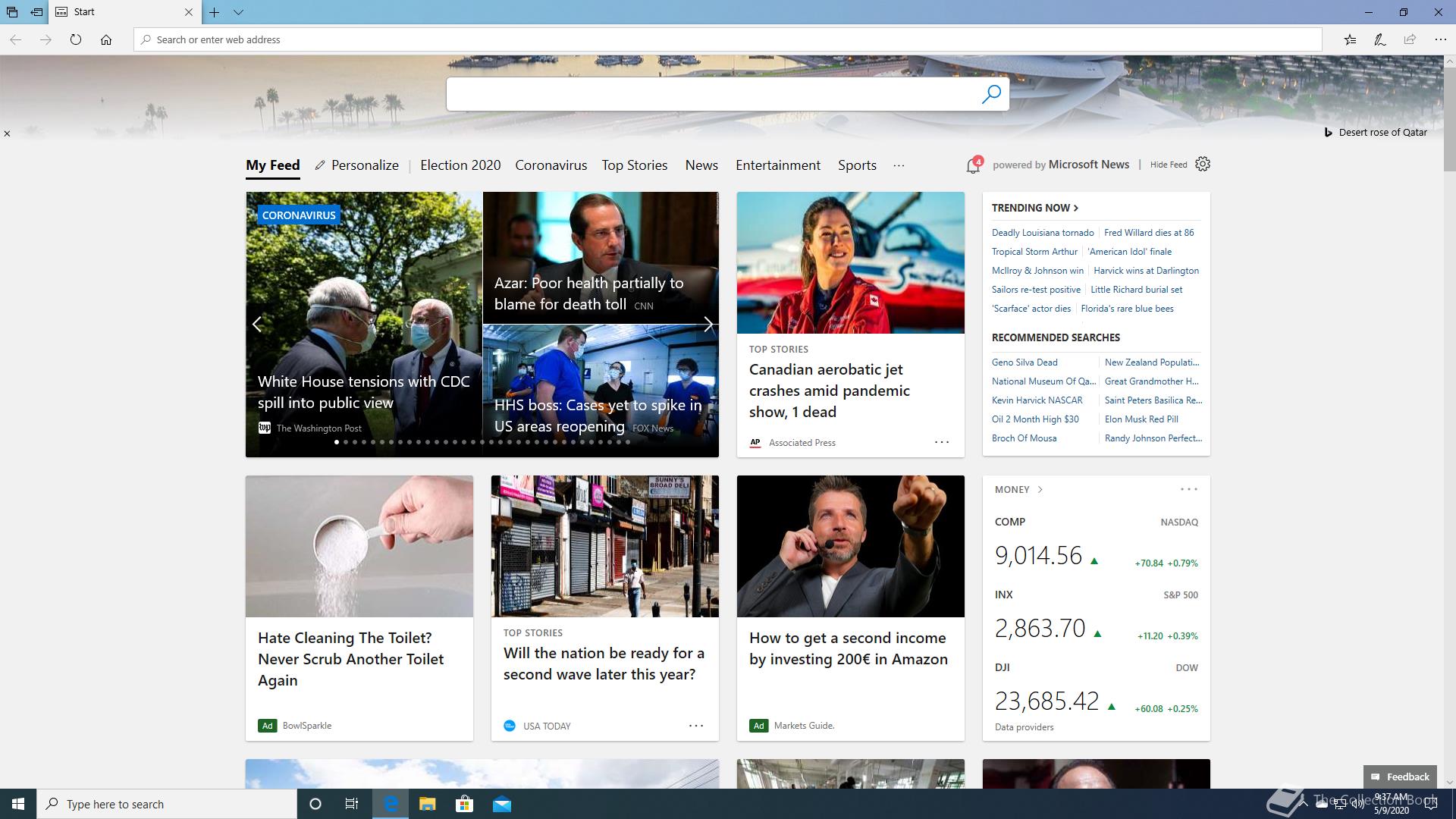Open feed settings gear icon
Viewport: 1456px width, 819px height.
(1203, 164)
